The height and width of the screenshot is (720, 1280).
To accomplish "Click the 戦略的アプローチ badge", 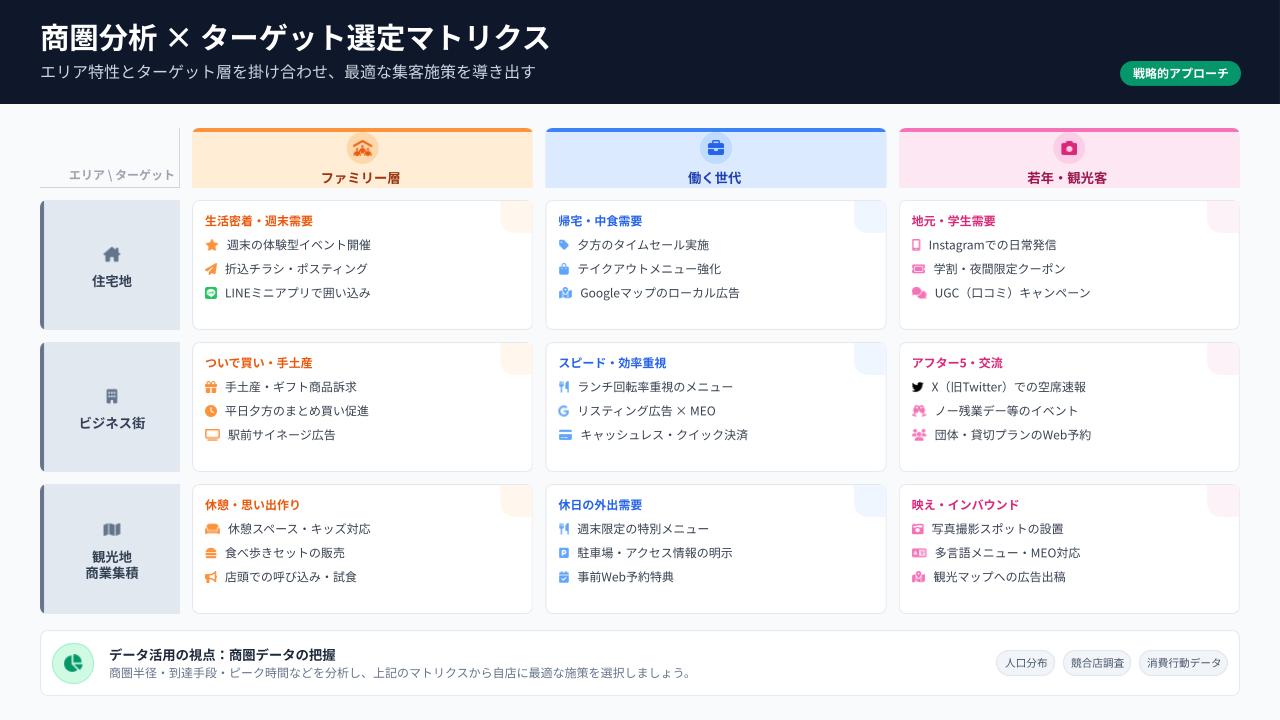I will (1180, 74).
